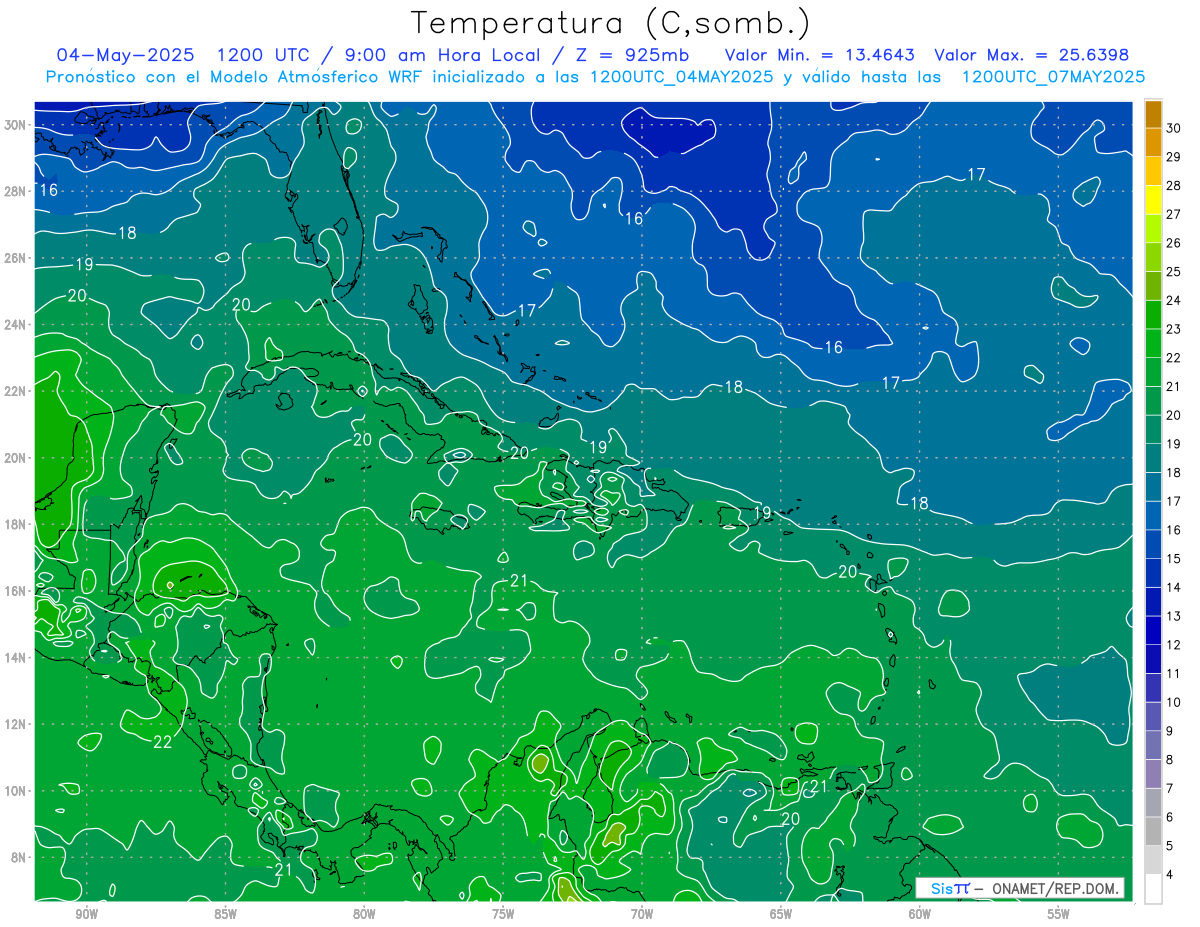Click the "25" value on the color scale
Screen dimensions: 1200x927
(x=1174, y=272)
